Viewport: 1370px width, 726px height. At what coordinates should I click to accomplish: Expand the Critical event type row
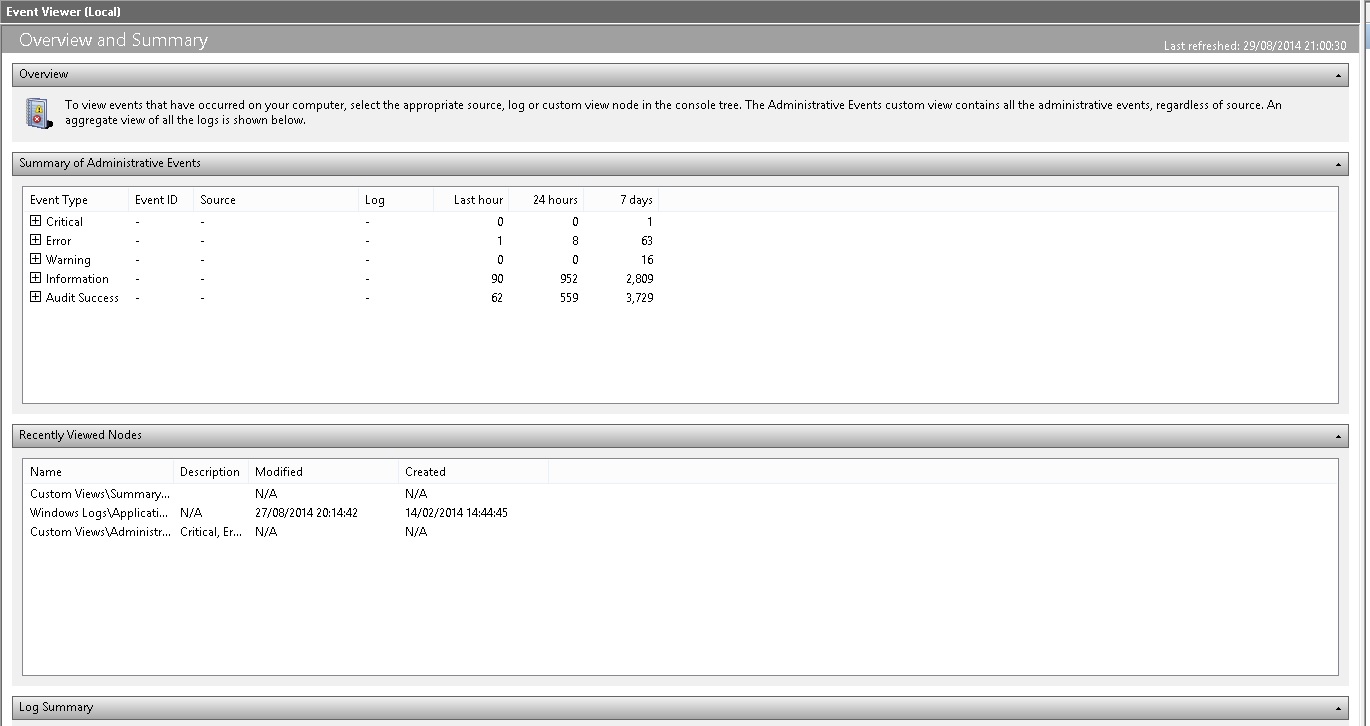click(35, 221)
